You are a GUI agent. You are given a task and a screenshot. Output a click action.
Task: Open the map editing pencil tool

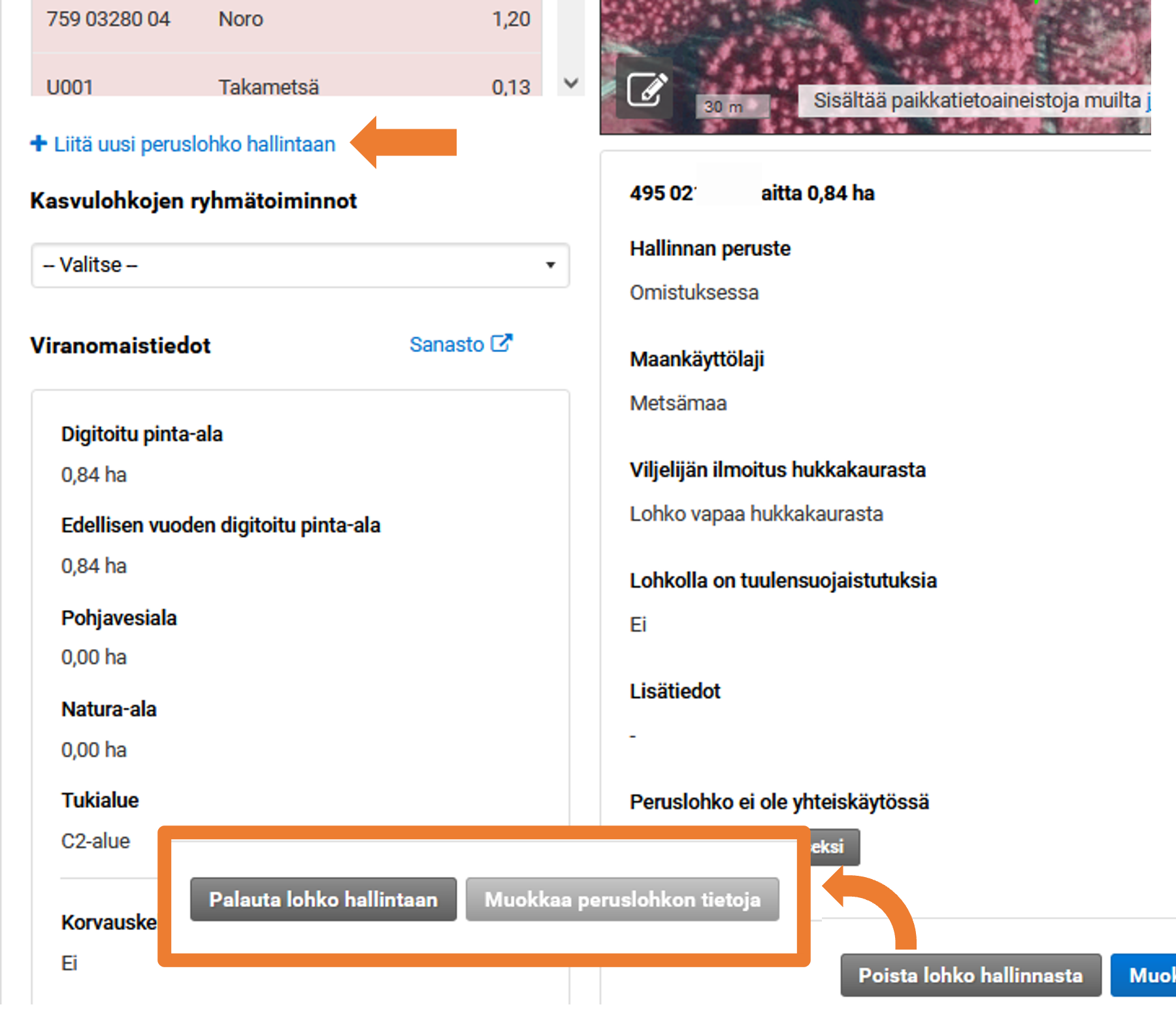[647, 88]
